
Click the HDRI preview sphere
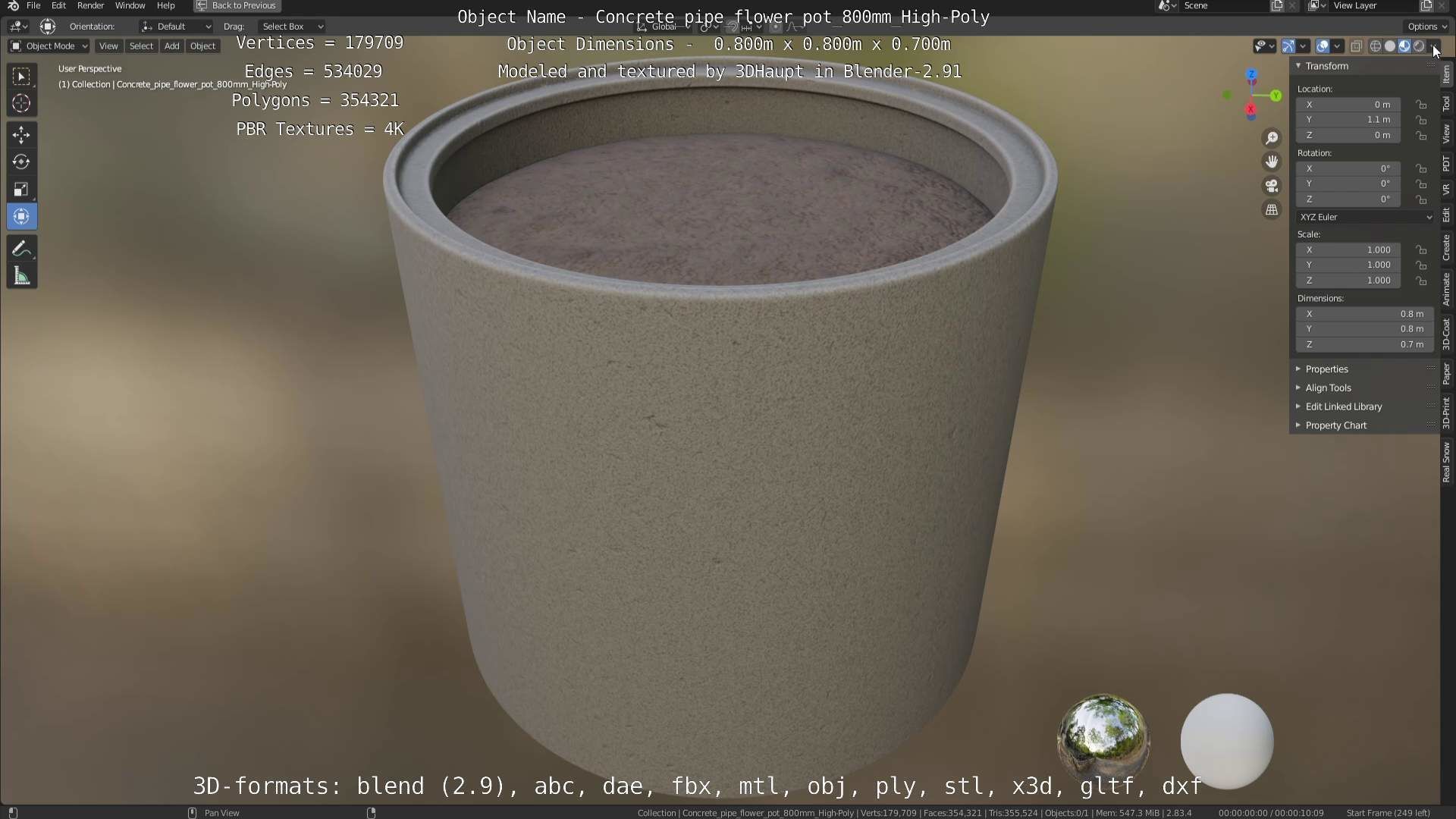pyautogui.click(x=1103, y=739)
